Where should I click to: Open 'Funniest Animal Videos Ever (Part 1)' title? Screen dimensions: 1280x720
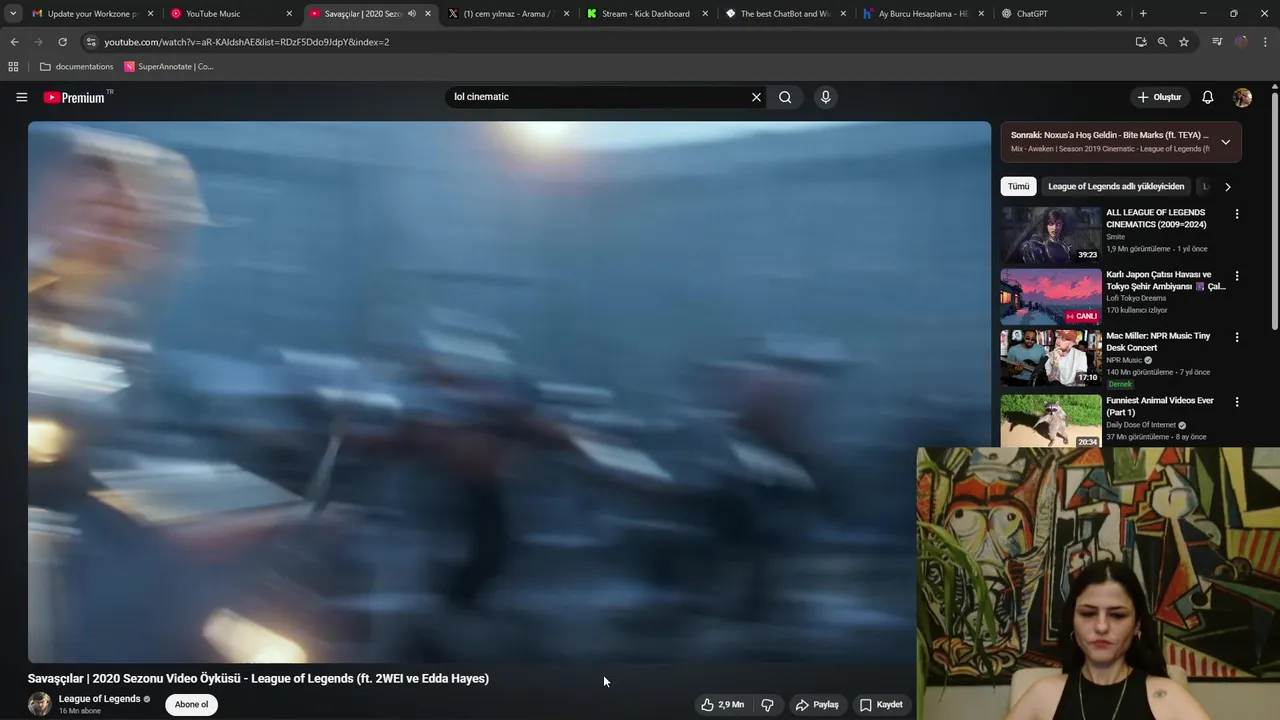point(1160,406)
